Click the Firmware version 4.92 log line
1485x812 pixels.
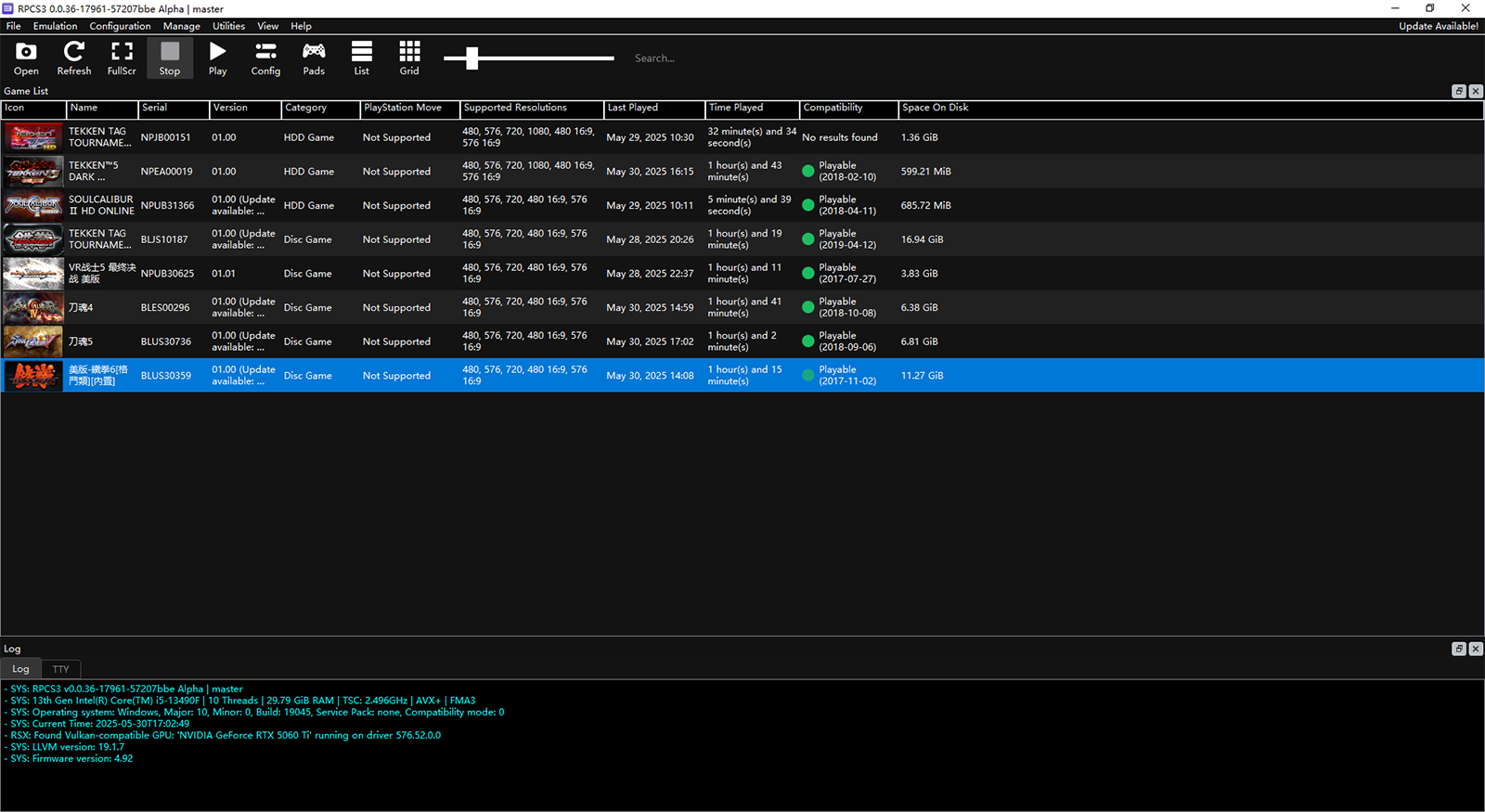click(x=70, y=759)
